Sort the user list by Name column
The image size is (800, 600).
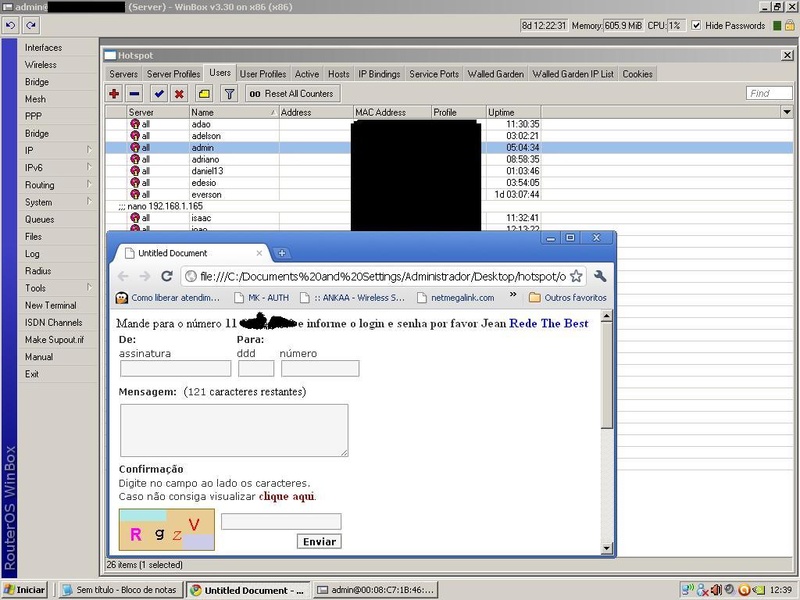[234, 112]
